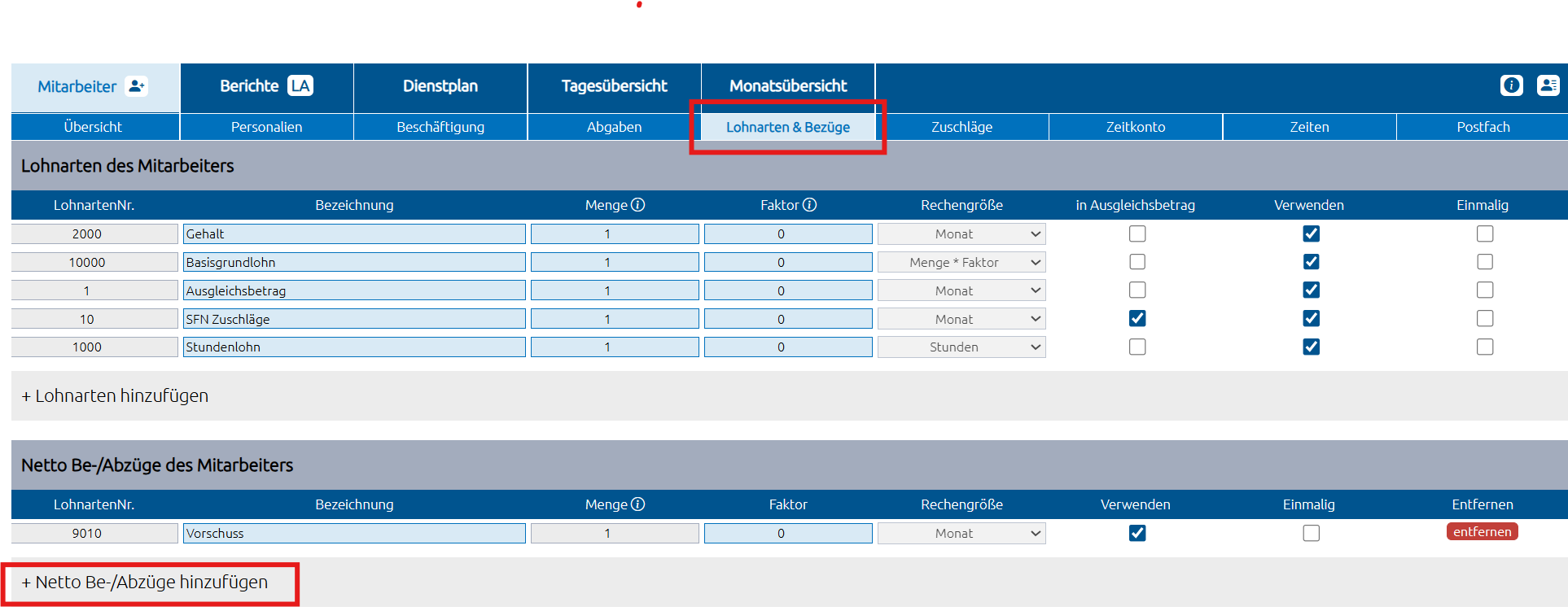Screen dimensions: 1568x611
Task: Select the Bezeichnung field containing Ausgleichsbetrag
Action: point(354,291)
